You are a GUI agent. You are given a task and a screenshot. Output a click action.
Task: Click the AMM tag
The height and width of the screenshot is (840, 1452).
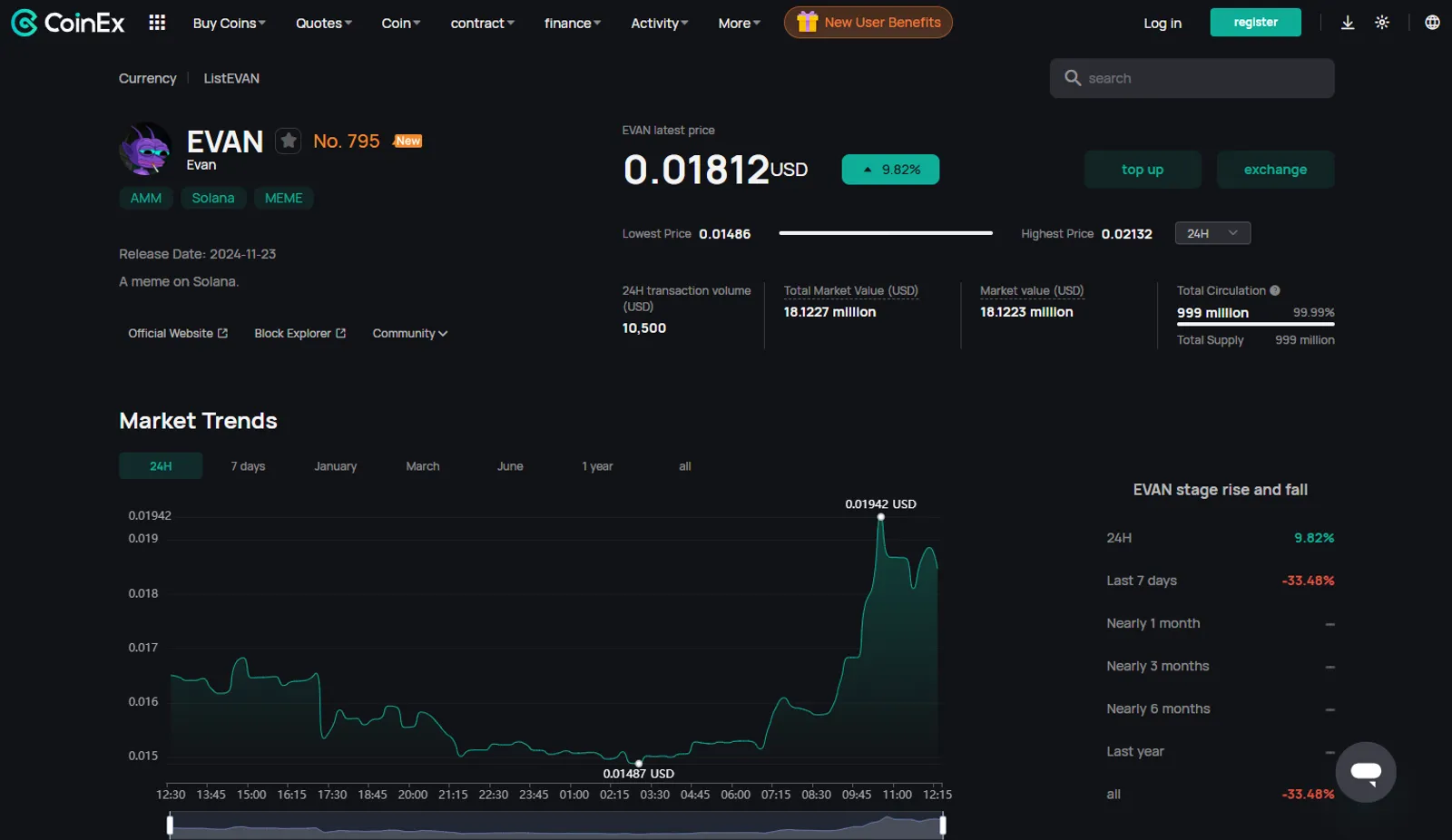click(146, 198)
